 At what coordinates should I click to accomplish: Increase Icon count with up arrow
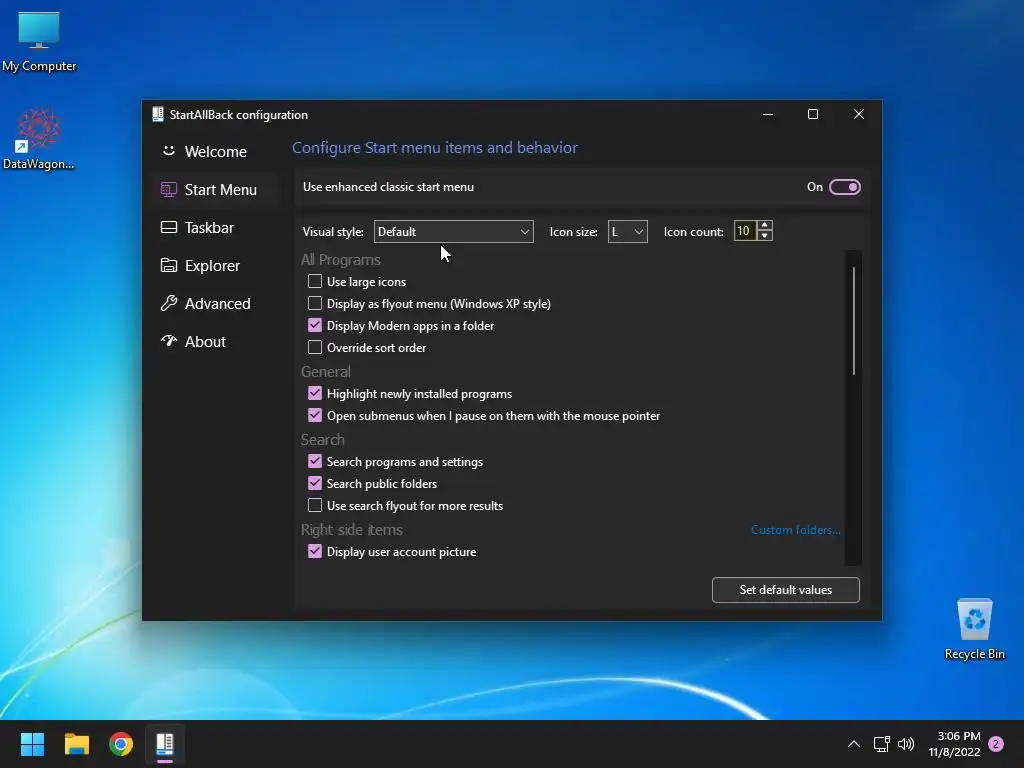(765, 225)
